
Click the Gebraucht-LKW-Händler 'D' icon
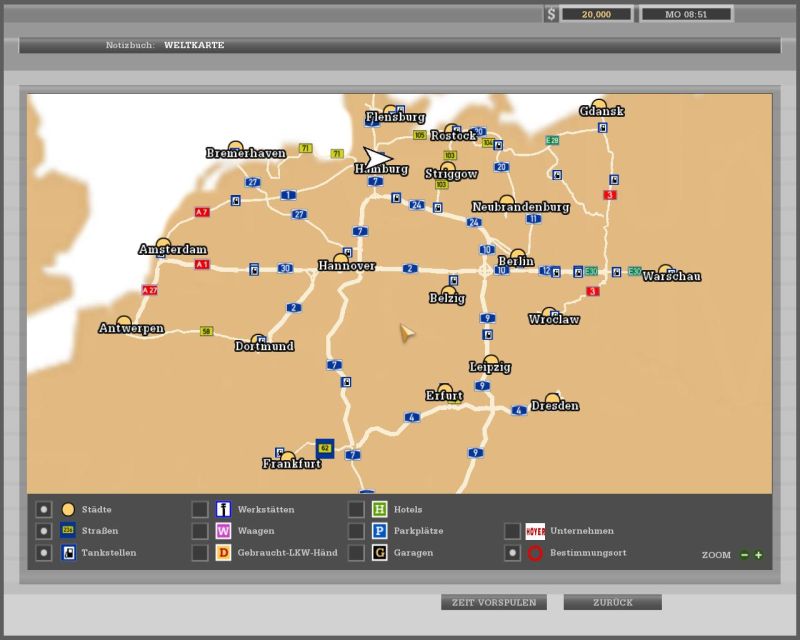(x=224, y=553)
